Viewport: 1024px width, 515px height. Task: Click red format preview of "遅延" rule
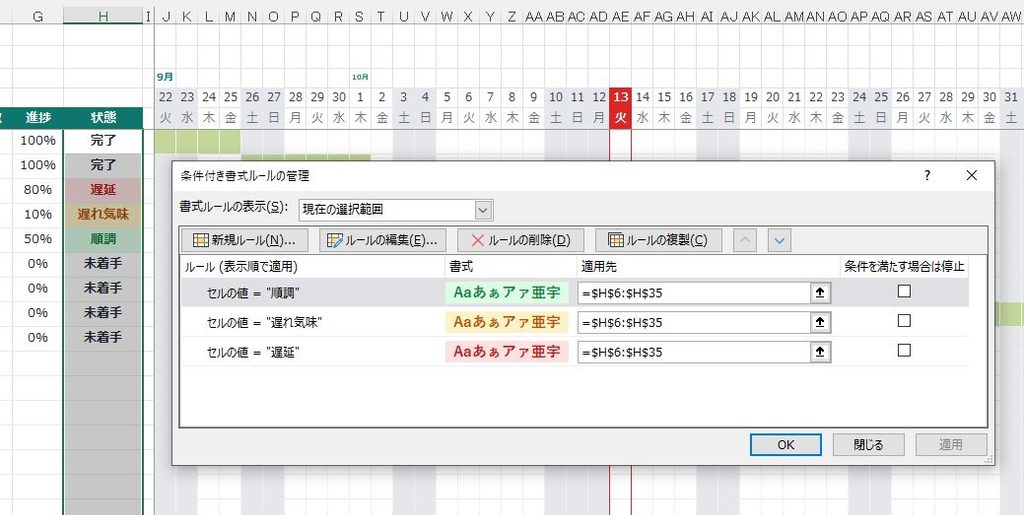pos(507,352)
